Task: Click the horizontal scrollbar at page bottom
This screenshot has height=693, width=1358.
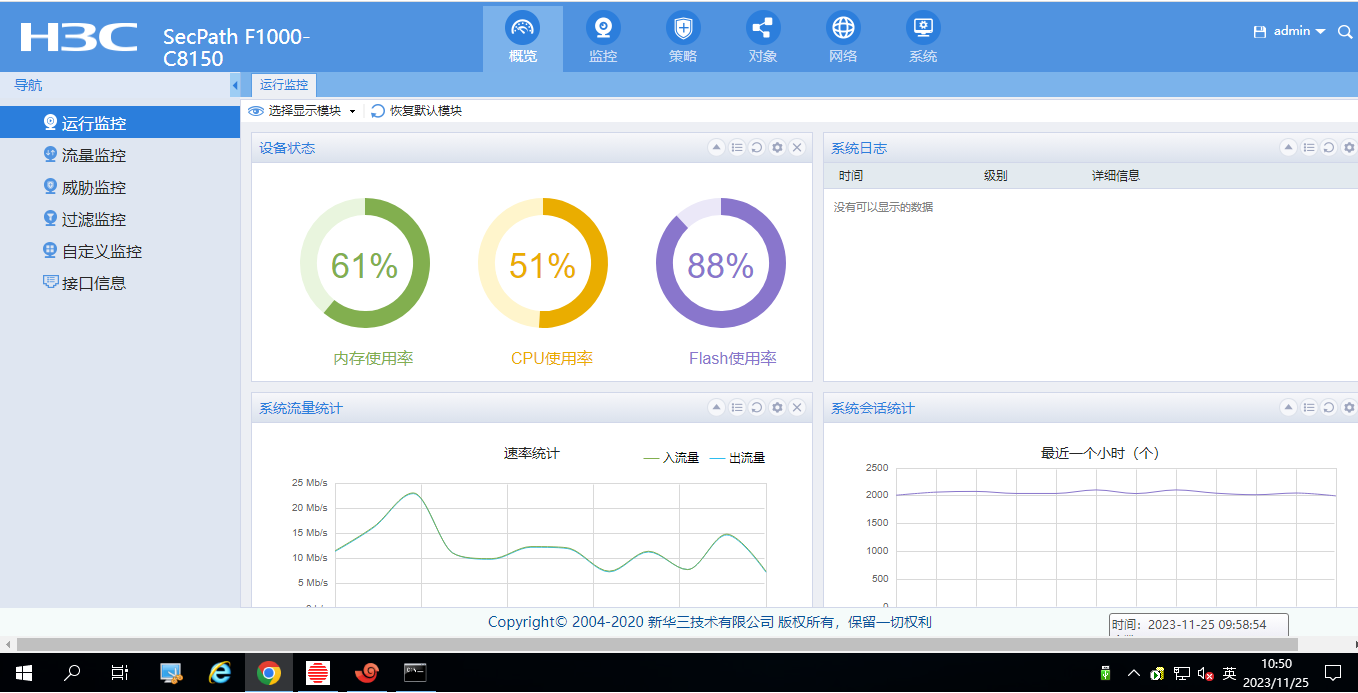Action: tap(600, 645)
